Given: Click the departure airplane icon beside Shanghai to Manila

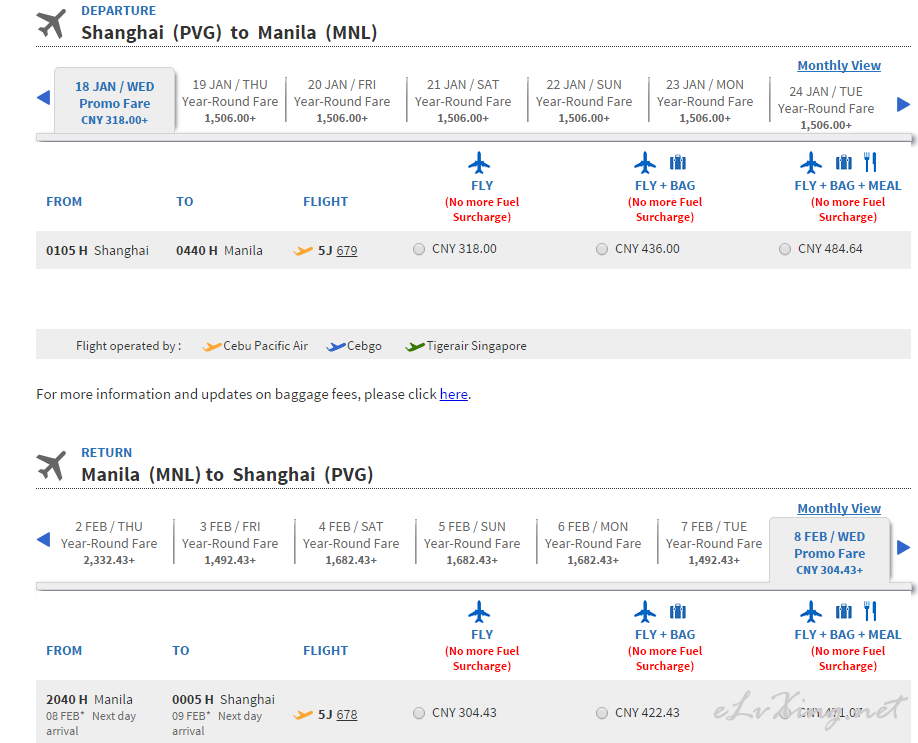Looking at the screenshot, I should [x=51, y=23].
